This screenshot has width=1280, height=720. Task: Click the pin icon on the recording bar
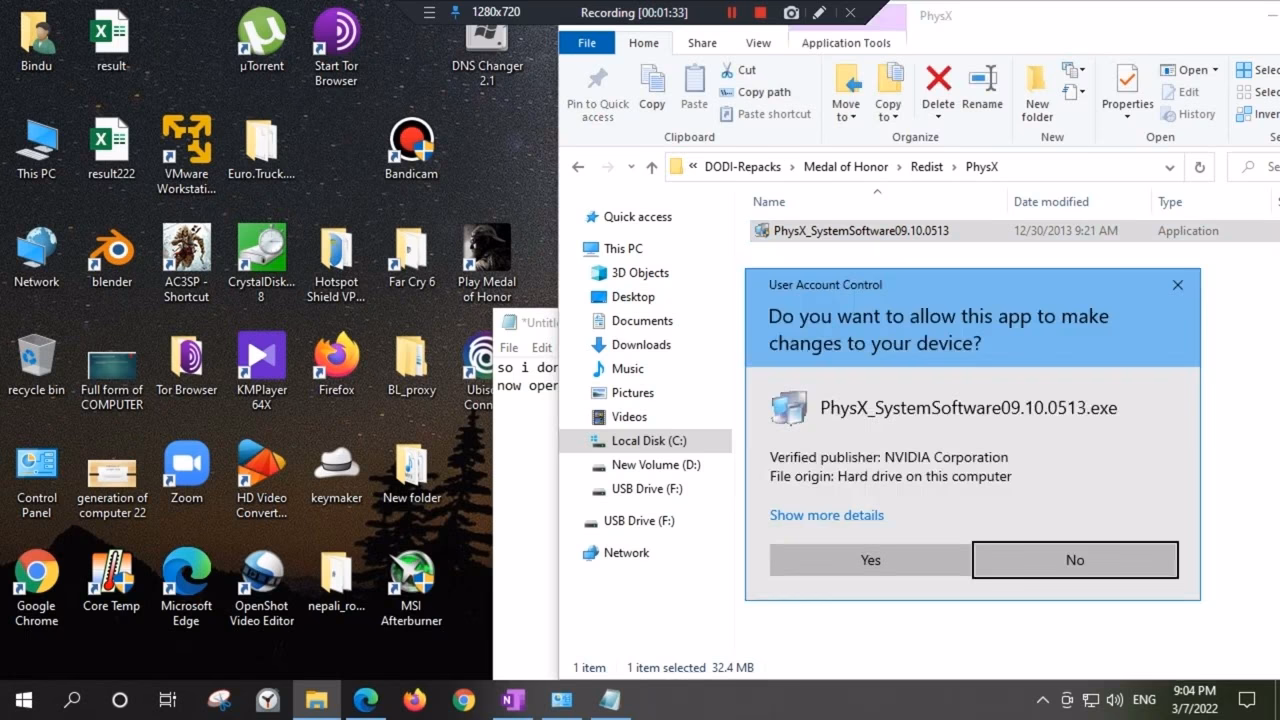[456, 13]
